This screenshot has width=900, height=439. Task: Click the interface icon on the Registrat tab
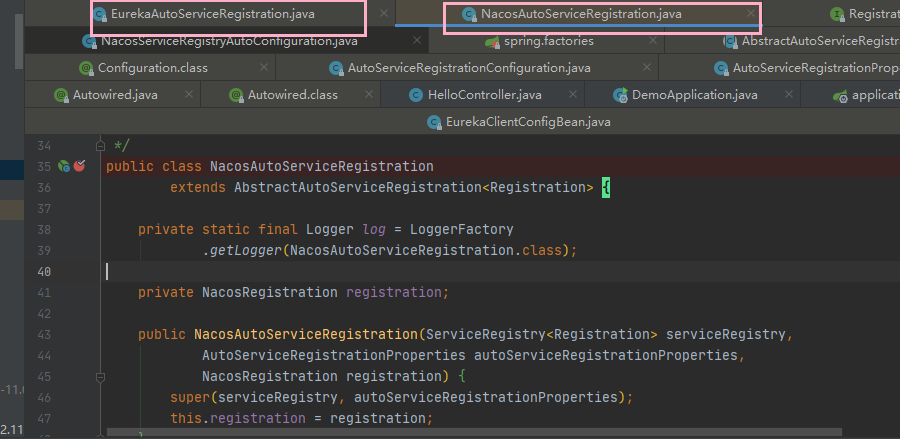[x=838, y=14]
